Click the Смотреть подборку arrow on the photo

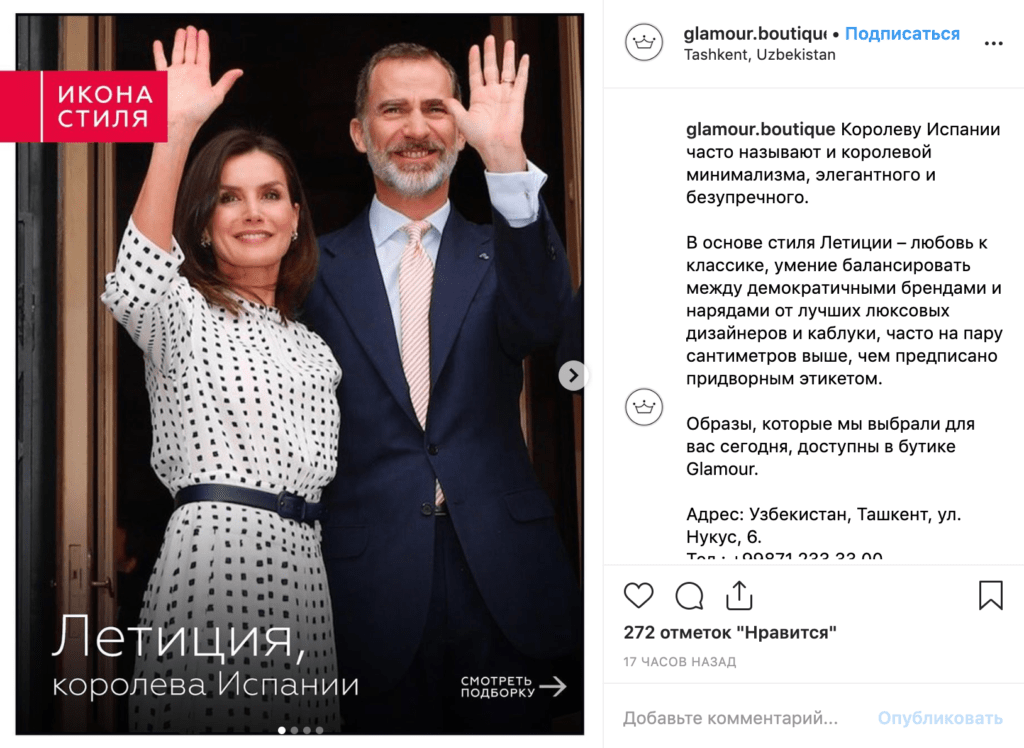click(x=513, y=687)
